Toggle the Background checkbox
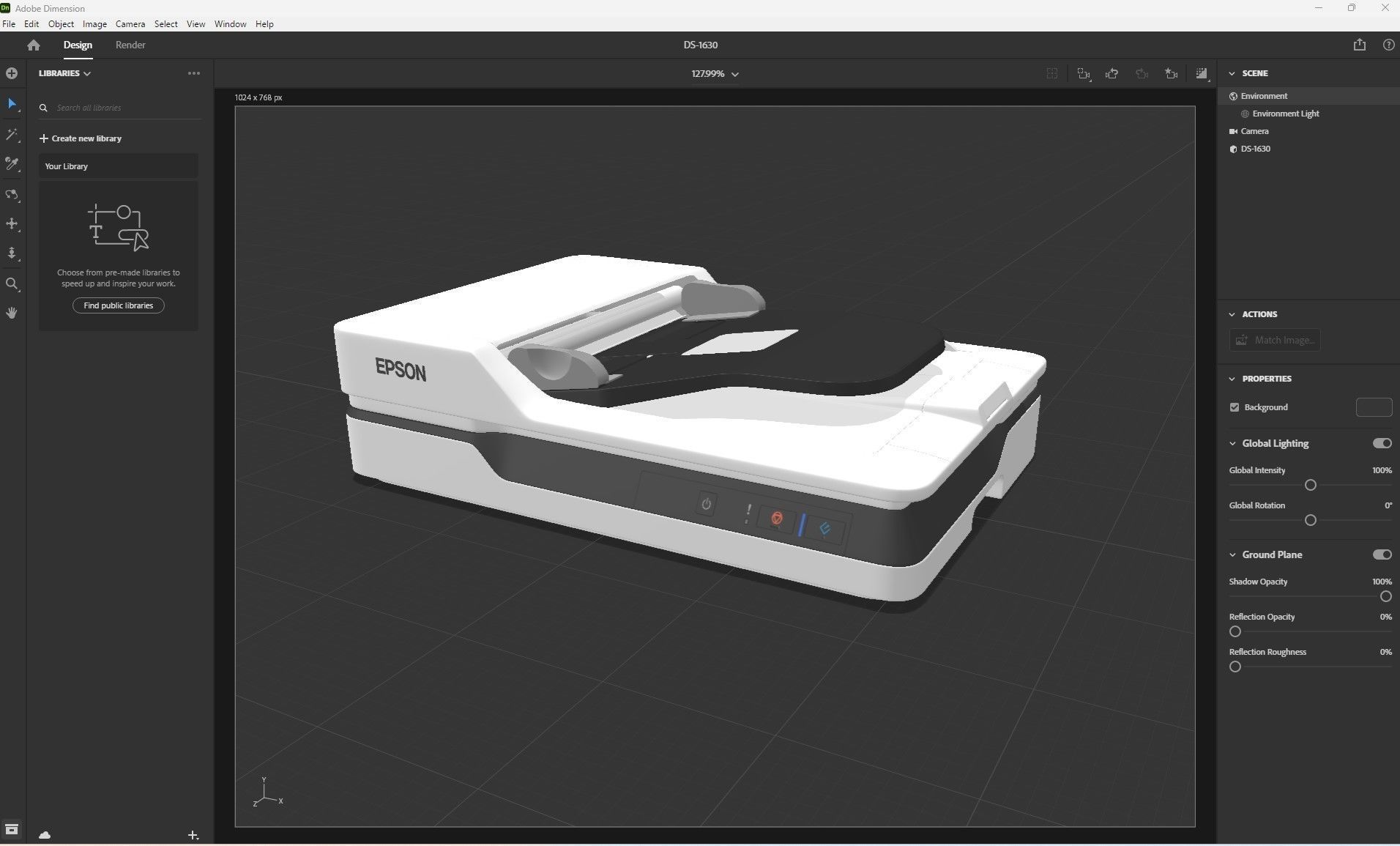The width and height of the screenshot is (1400, 846). tap(1235, 407)
